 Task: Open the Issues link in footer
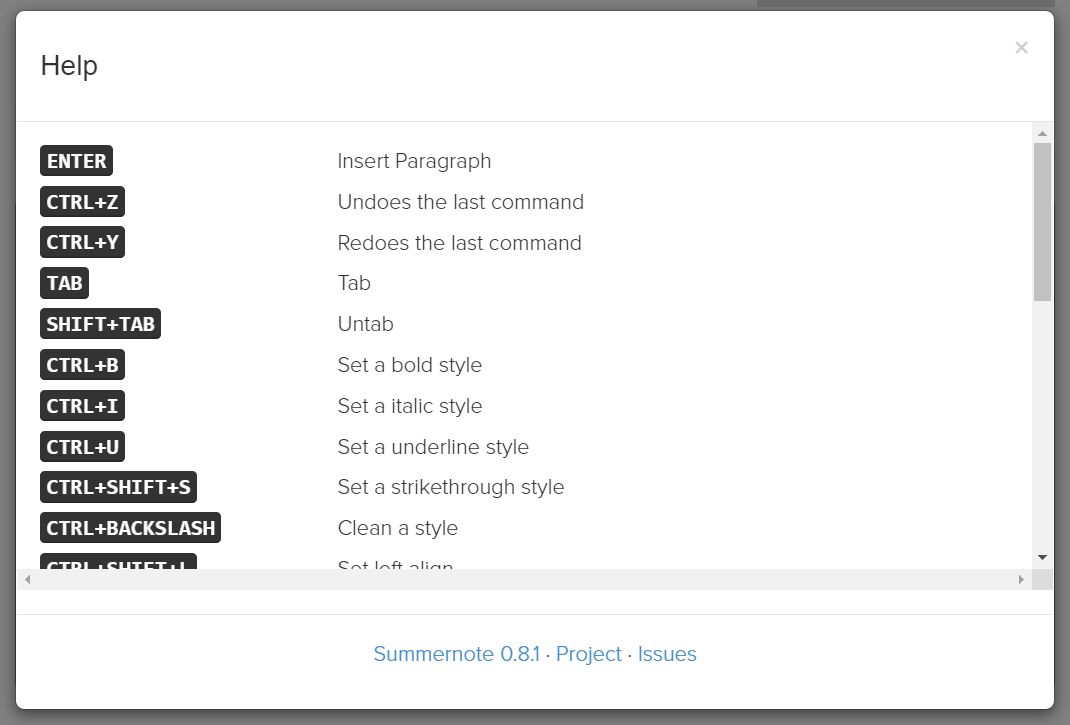point(667,654)
